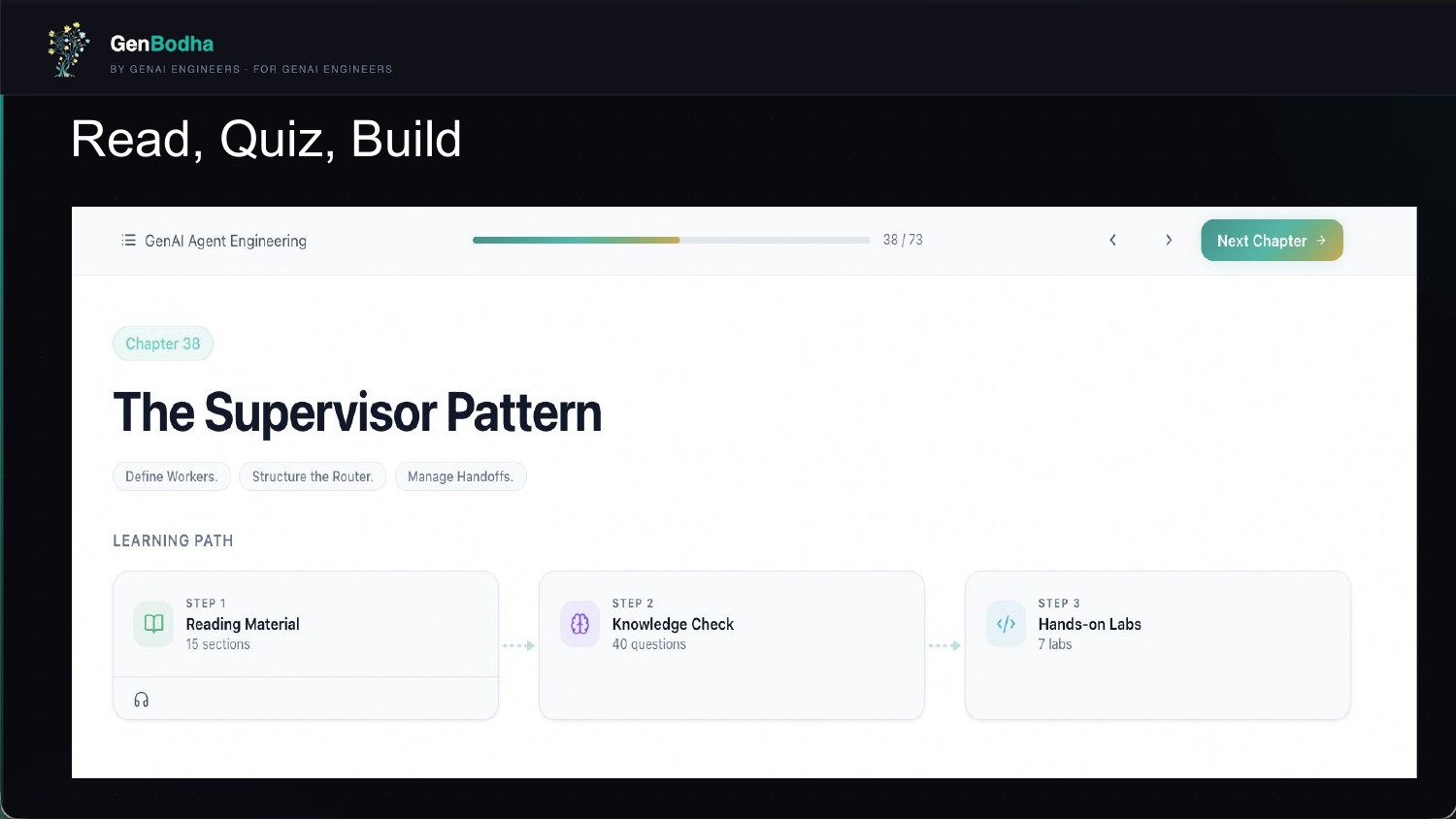Click the chapter progress bar
The width and height of the screenshot is (1456, 819).
[x=671, y=240]
